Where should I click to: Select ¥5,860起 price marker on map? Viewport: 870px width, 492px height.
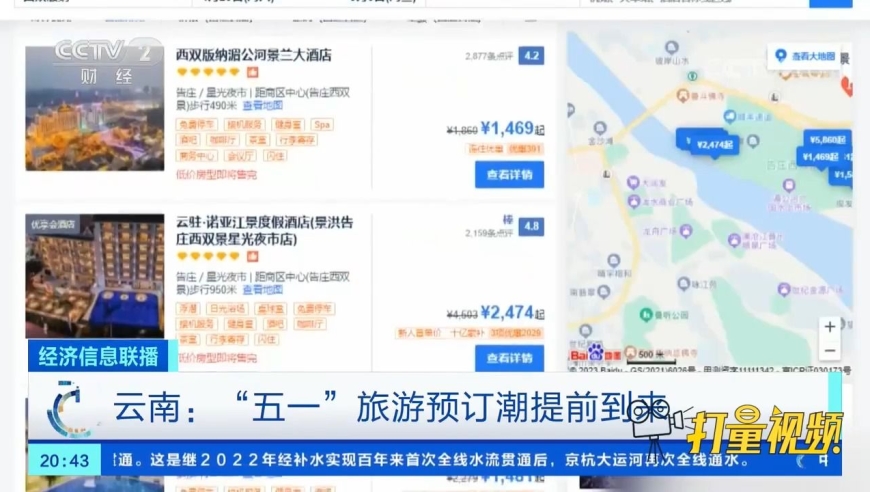(x=827, y=140)
